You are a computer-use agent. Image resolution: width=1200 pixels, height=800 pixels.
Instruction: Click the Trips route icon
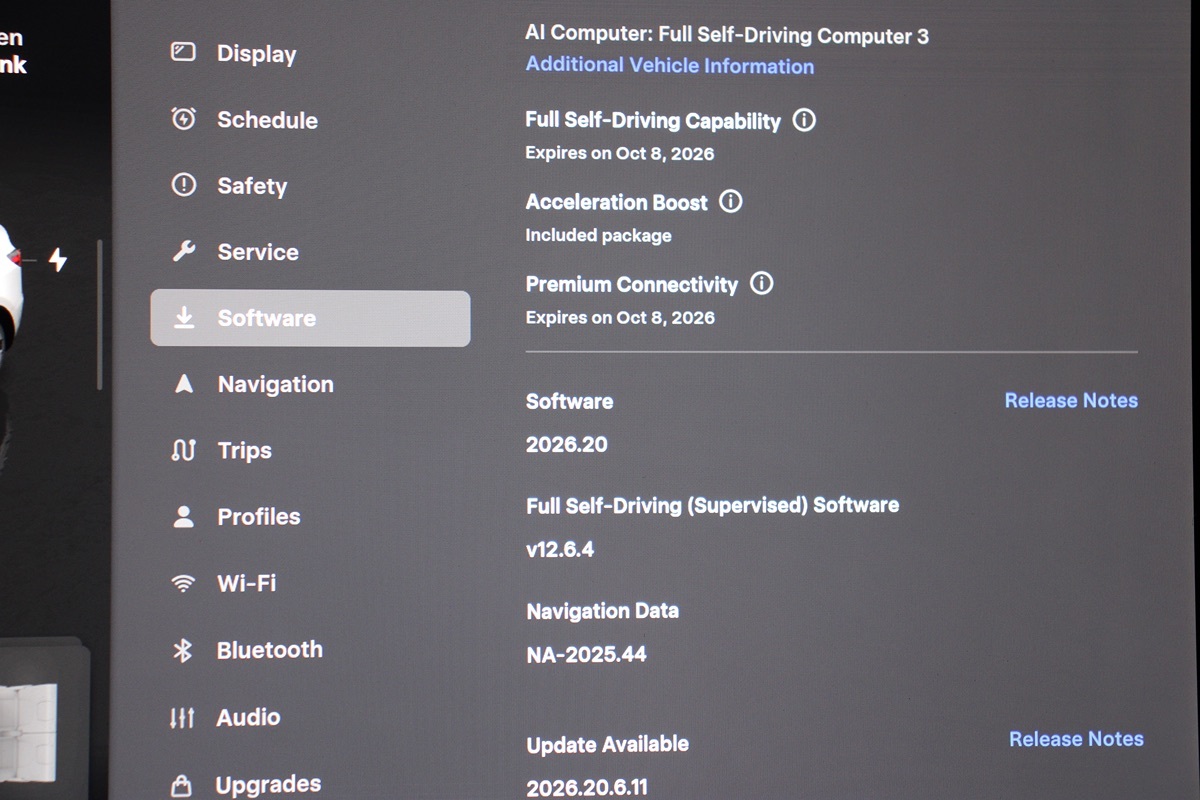point(183,450)
